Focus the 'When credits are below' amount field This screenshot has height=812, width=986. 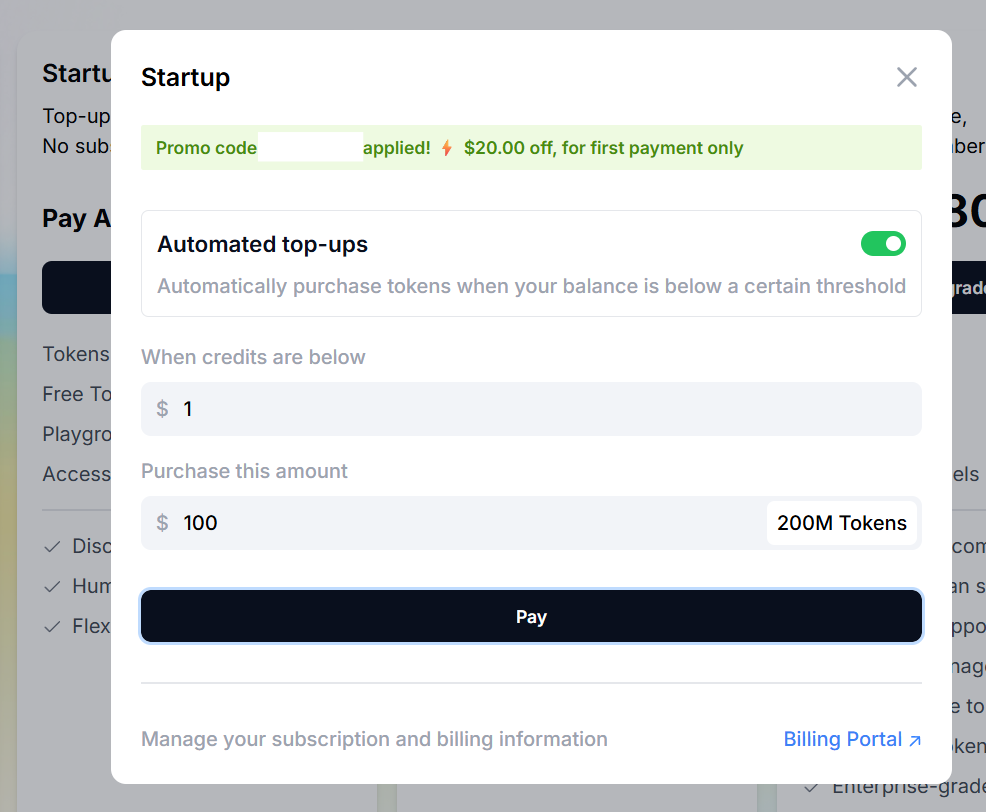click(531, 409)
